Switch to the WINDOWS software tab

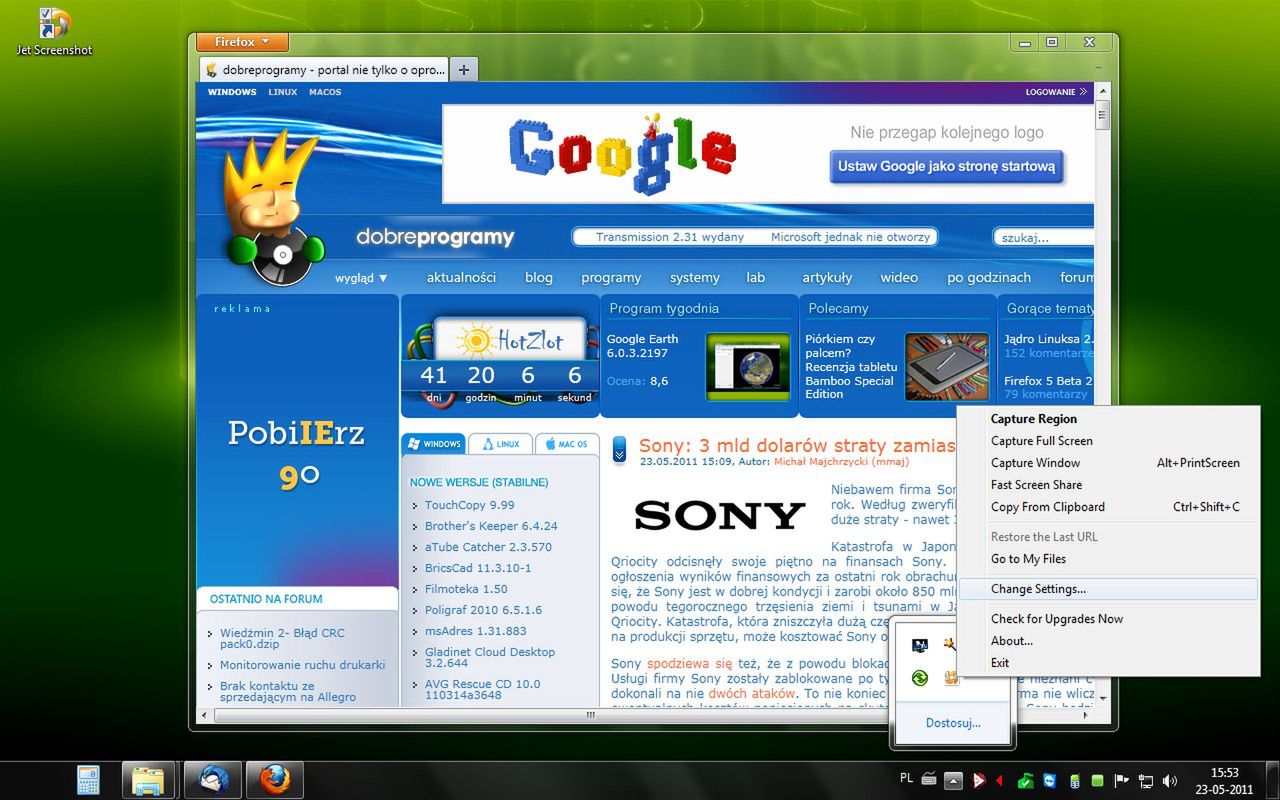pos(433,444)
